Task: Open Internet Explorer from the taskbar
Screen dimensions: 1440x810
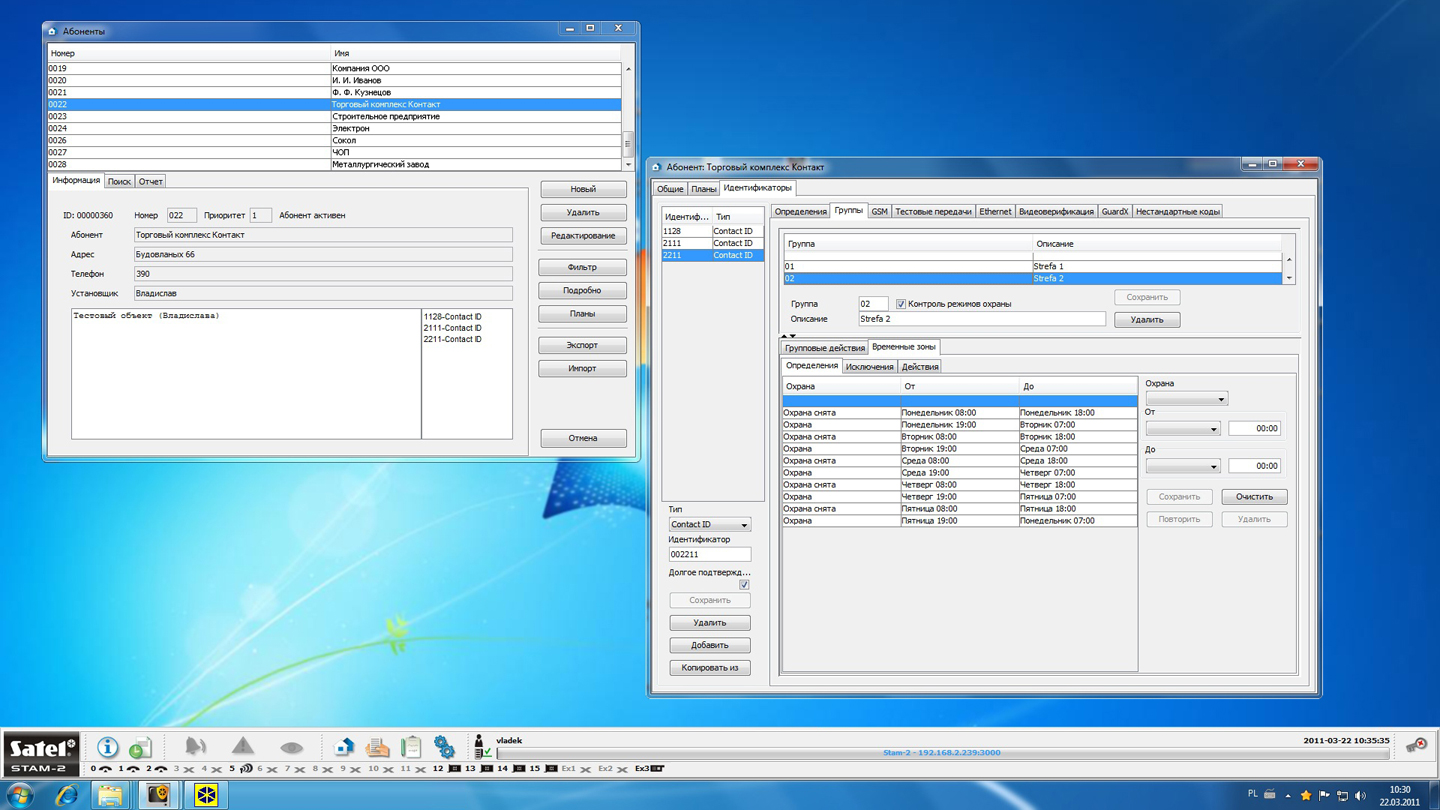Action: click(x=66, y=795)
